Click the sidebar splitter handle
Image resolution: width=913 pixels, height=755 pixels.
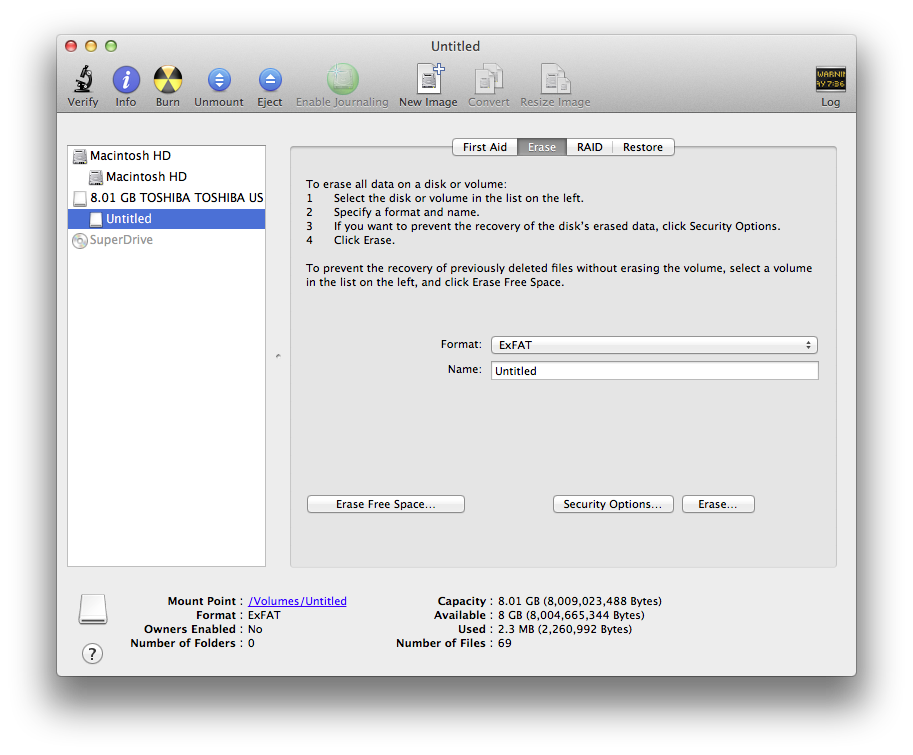pyautogui.click(x=278, y=356)
